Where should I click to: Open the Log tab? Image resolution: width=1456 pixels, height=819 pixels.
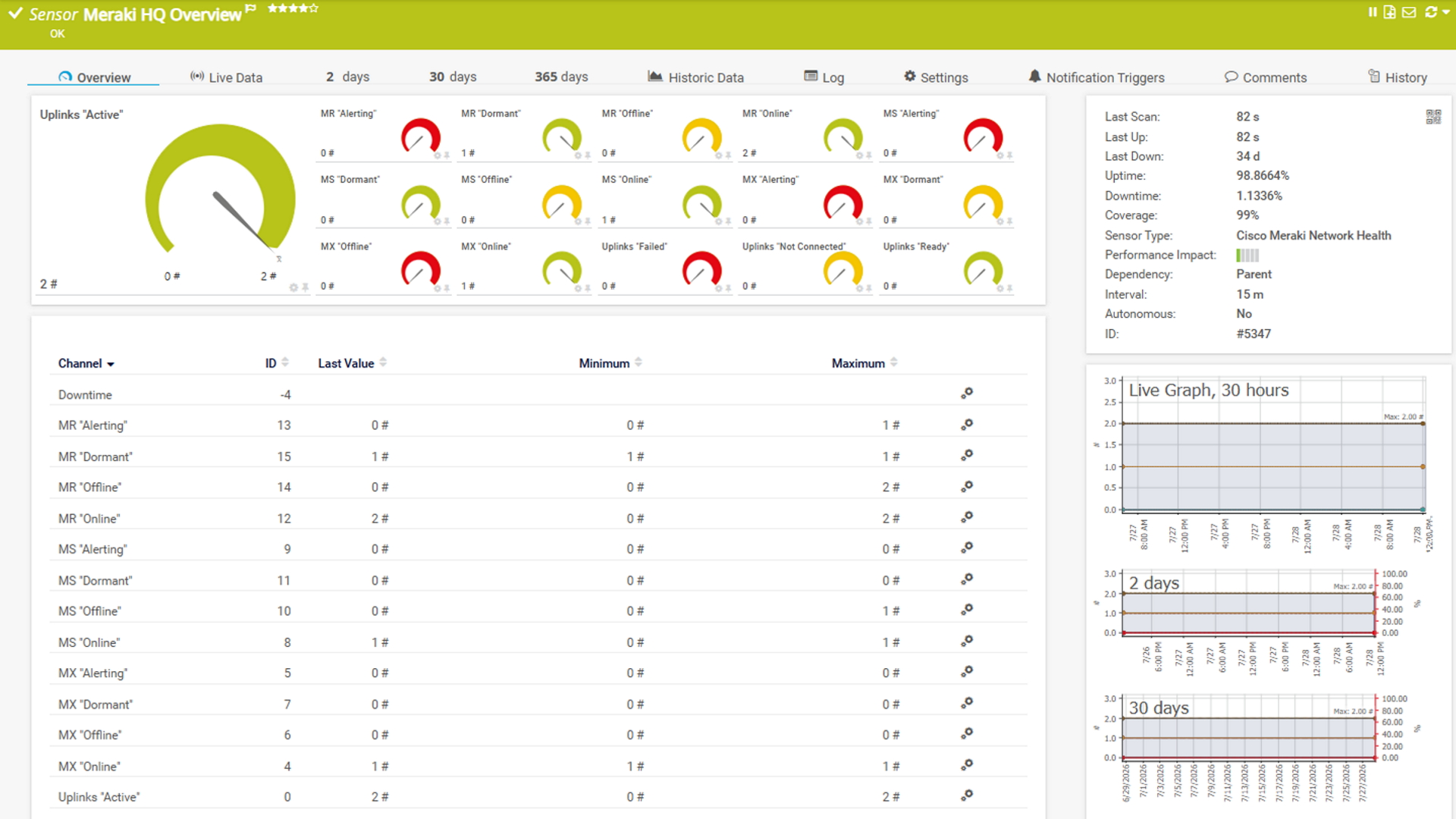point(824,77)
